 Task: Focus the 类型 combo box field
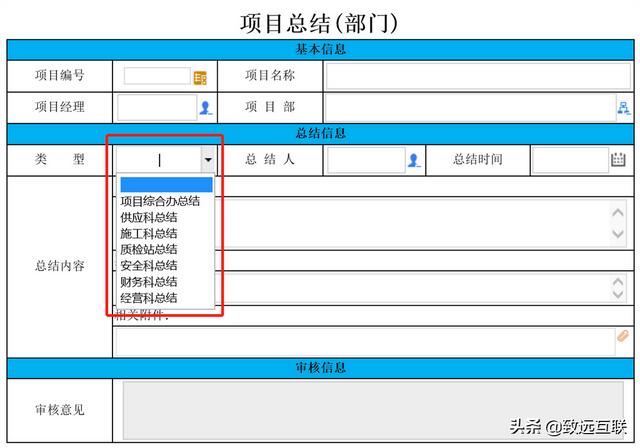pyautogui.click(x=159, y=160)
